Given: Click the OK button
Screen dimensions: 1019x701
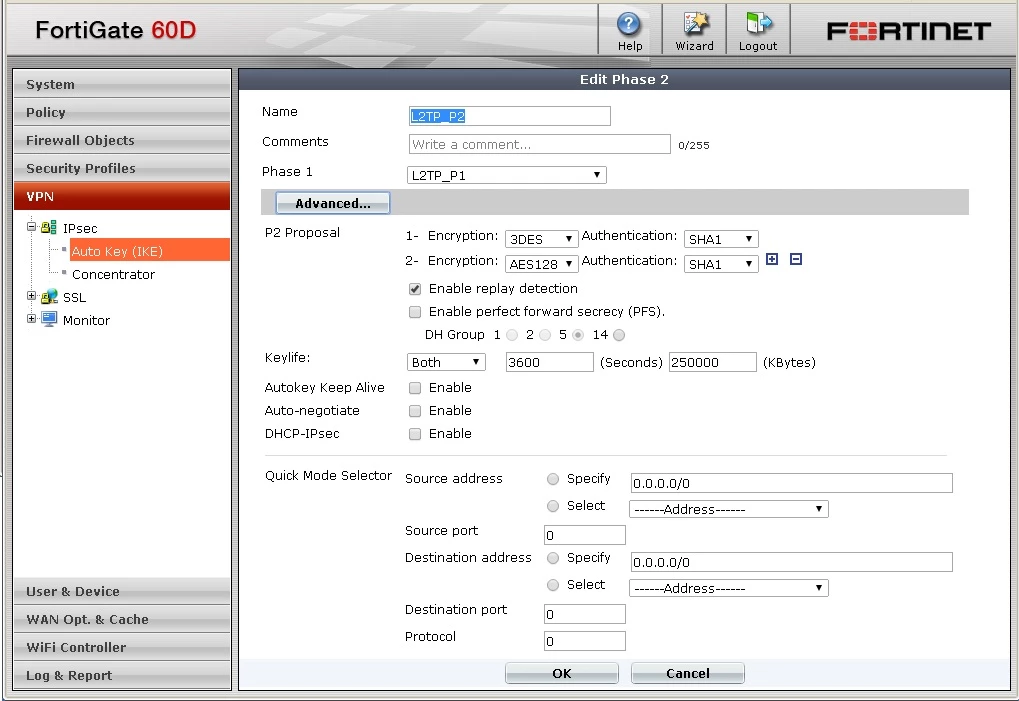Looking at the screenshot, I should click(561, 673).
